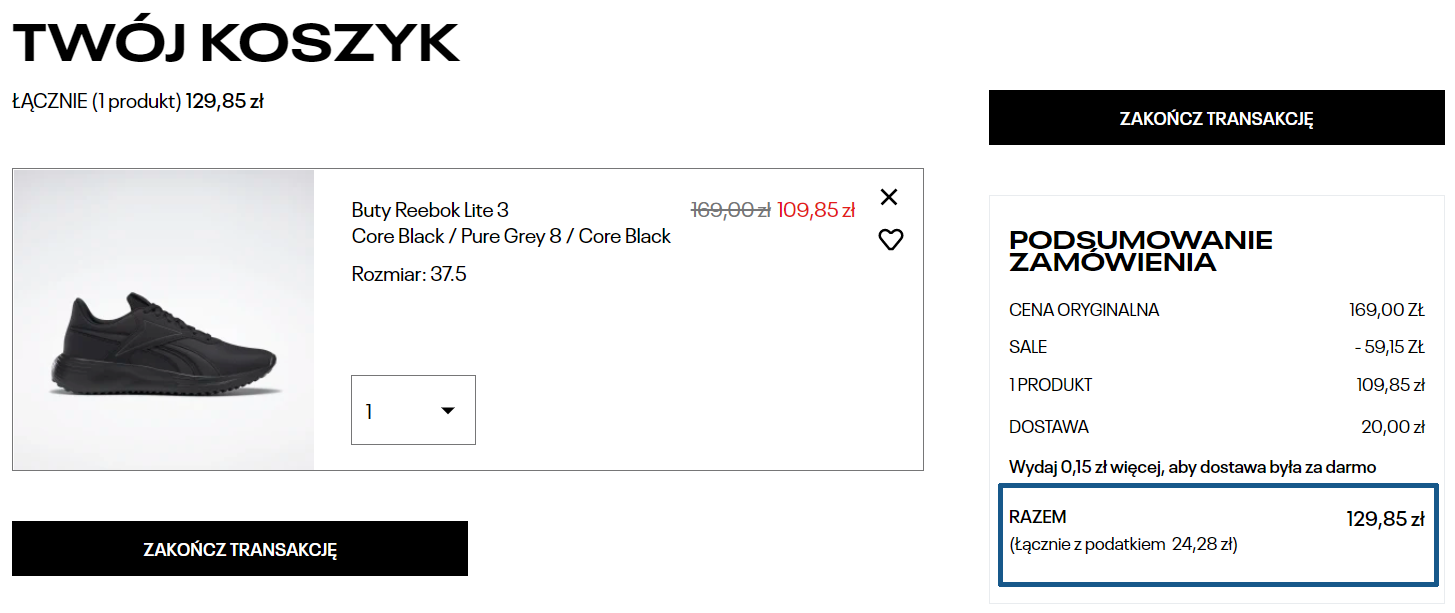This screenshot has height=613, width=1455.
Task: Click the red 109,85 zł sale price
Action: 816,210
